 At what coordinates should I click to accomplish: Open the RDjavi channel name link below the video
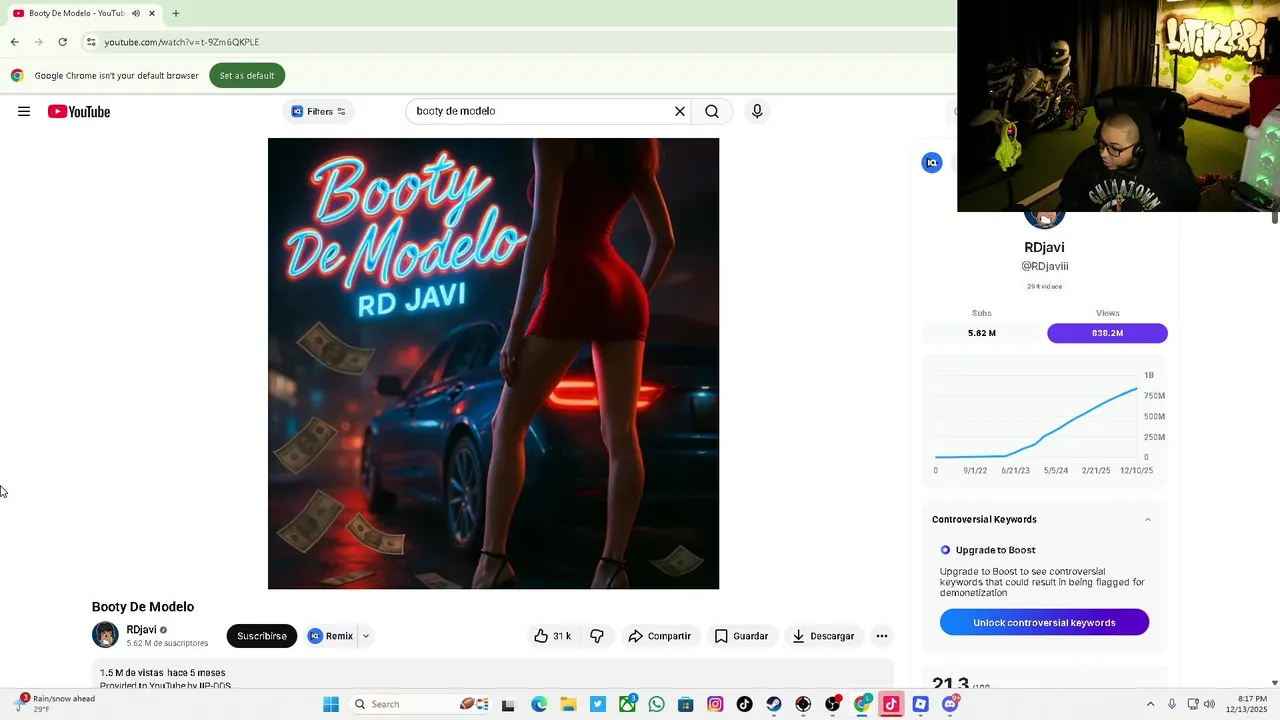pos(141,630)
